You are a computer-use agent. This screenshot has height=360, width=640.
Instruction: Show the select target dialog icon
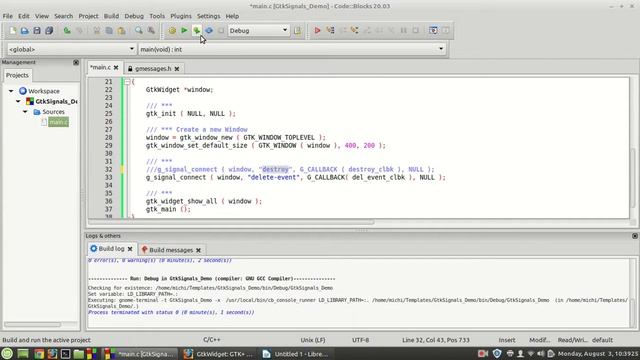click(297, 31)
